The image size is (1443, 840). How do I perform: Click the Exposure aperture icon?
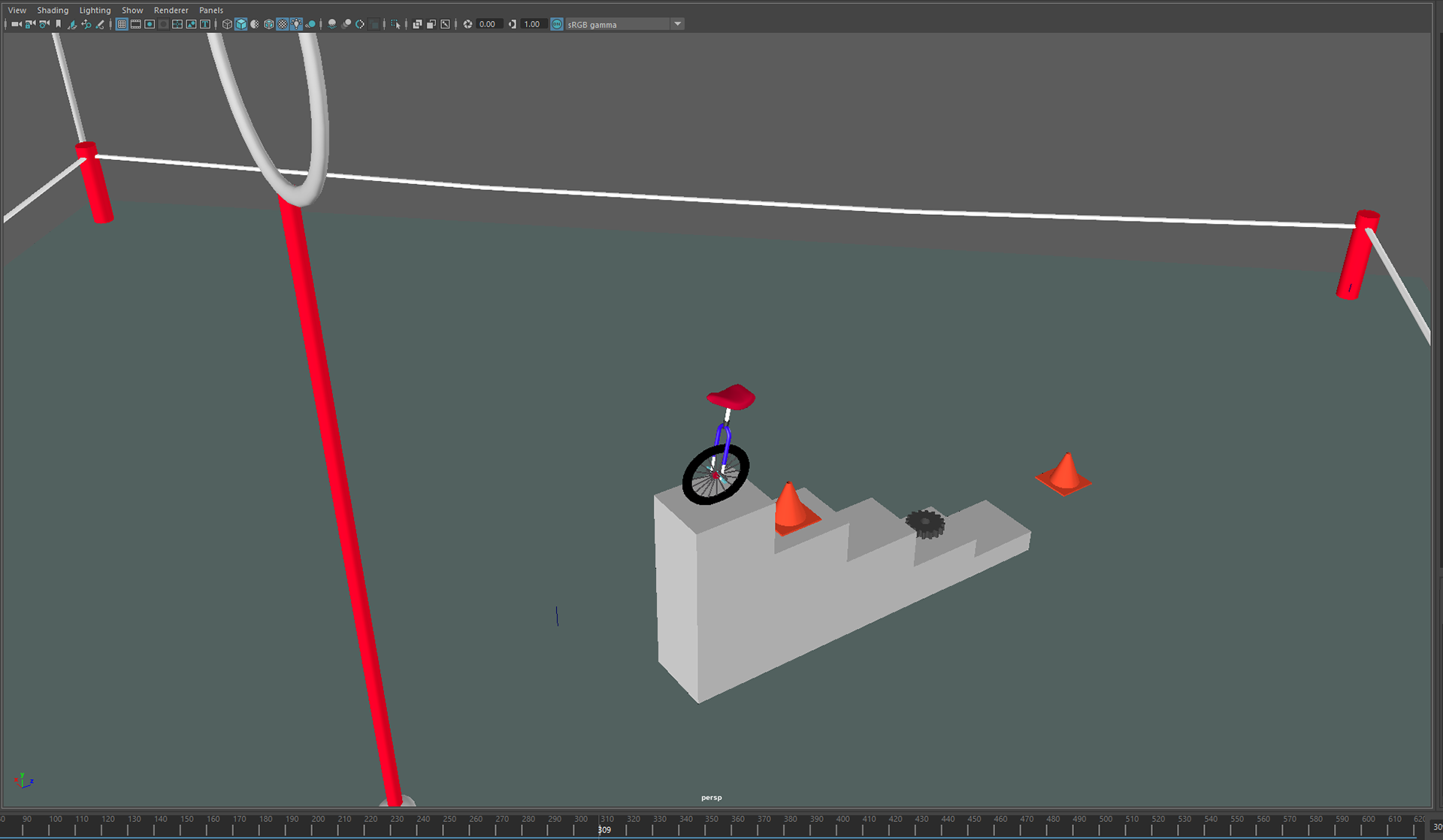point(467,24)
